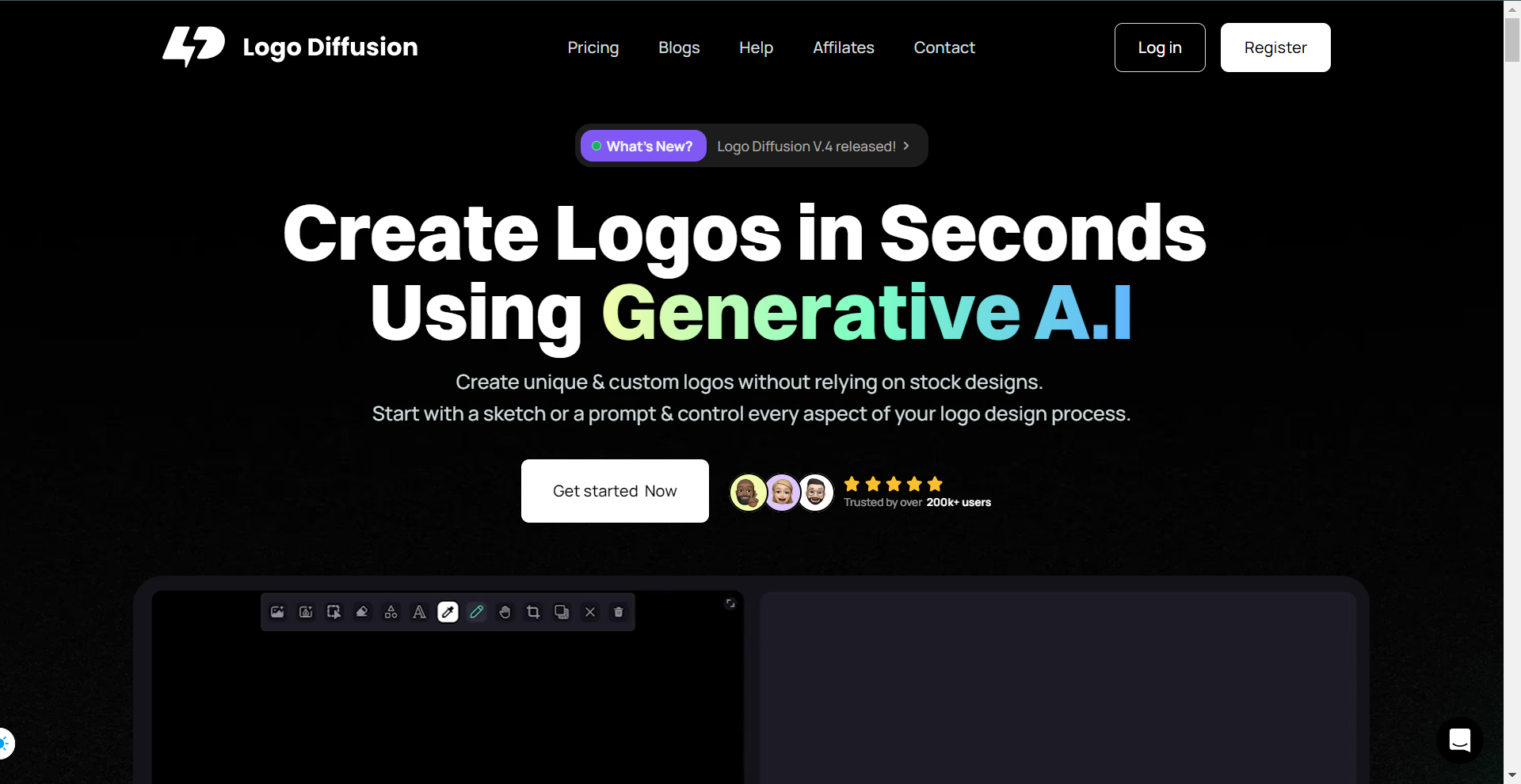Choose the selection marquee tool
Screen dimensions: 1521x784
[x=334, y=612]
